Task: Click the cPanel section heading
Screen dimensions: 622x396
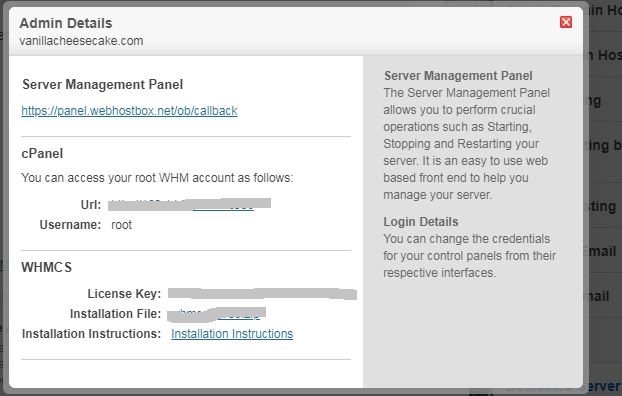Action: 42,154
